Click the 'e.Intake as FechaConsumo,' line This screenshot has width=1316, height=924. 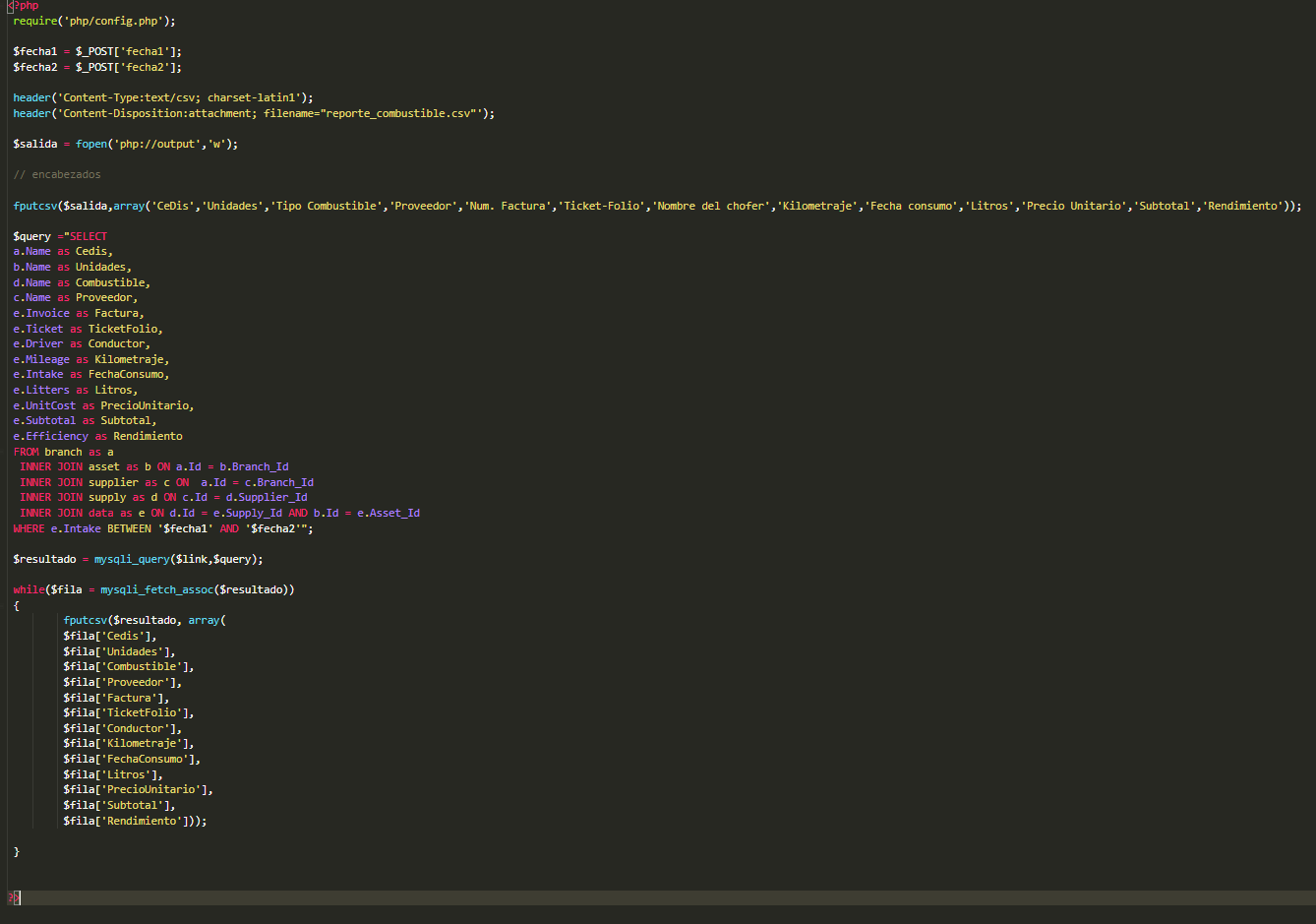click(90, 374)
